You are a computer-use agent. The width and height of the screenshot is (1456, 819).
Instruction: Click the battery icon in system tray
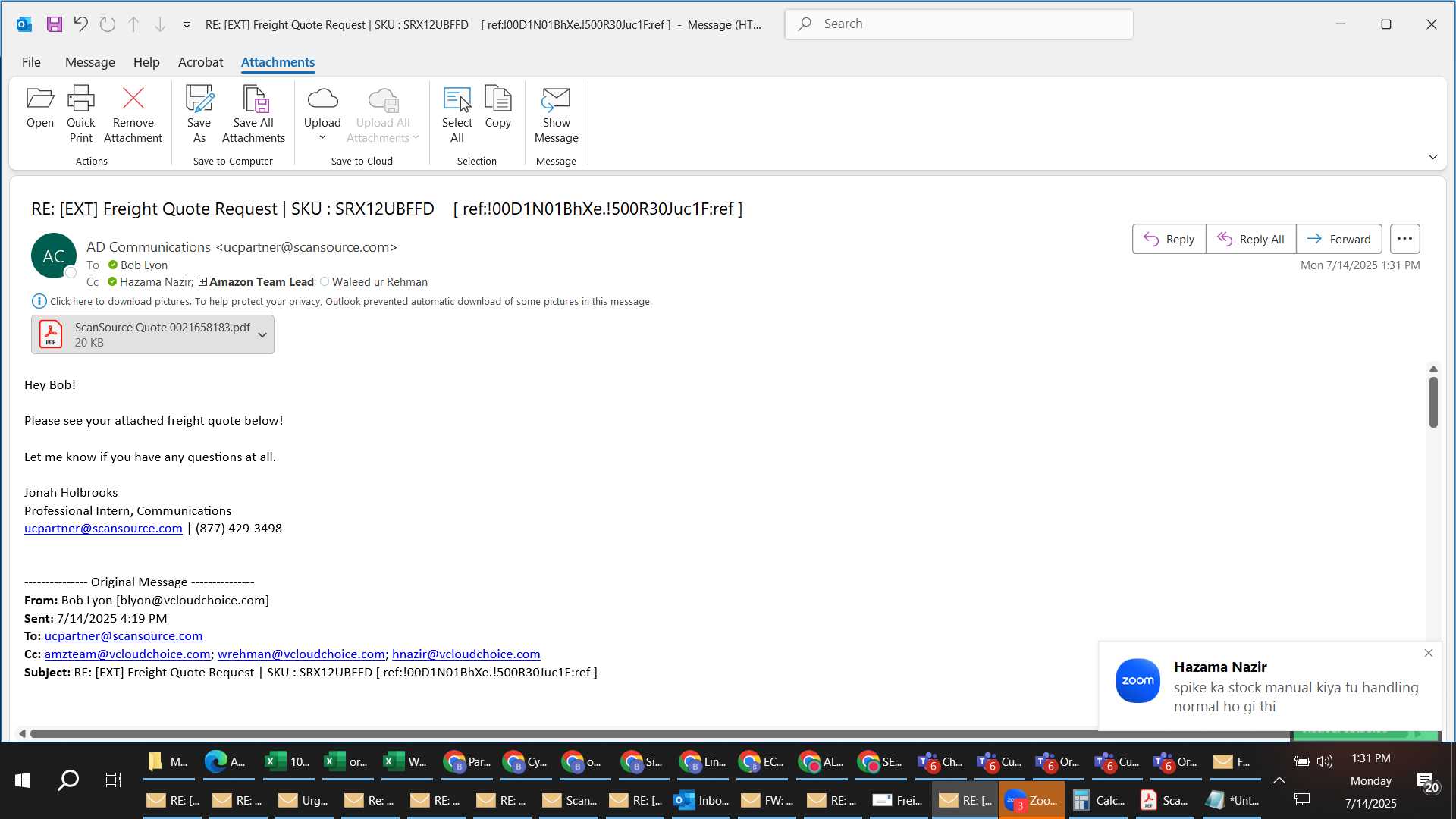click(x=1302, y=761)
